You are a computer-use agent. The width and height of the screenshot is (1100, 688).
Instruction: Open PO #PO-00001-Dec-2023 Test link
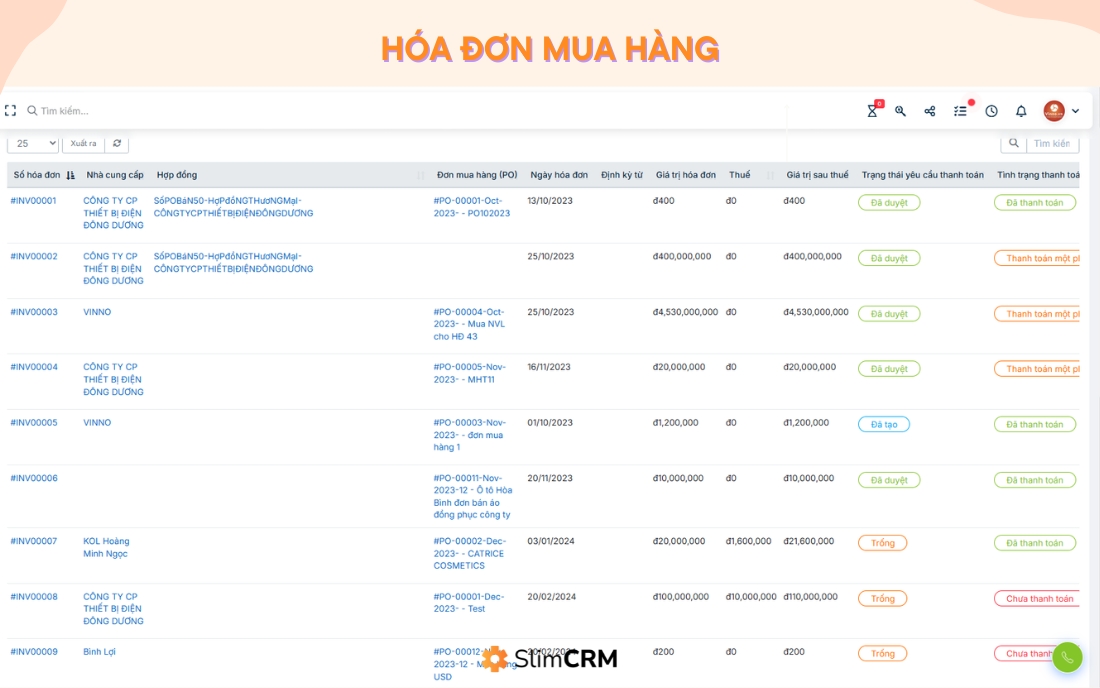pyautogui.click(x=468, y=602)
